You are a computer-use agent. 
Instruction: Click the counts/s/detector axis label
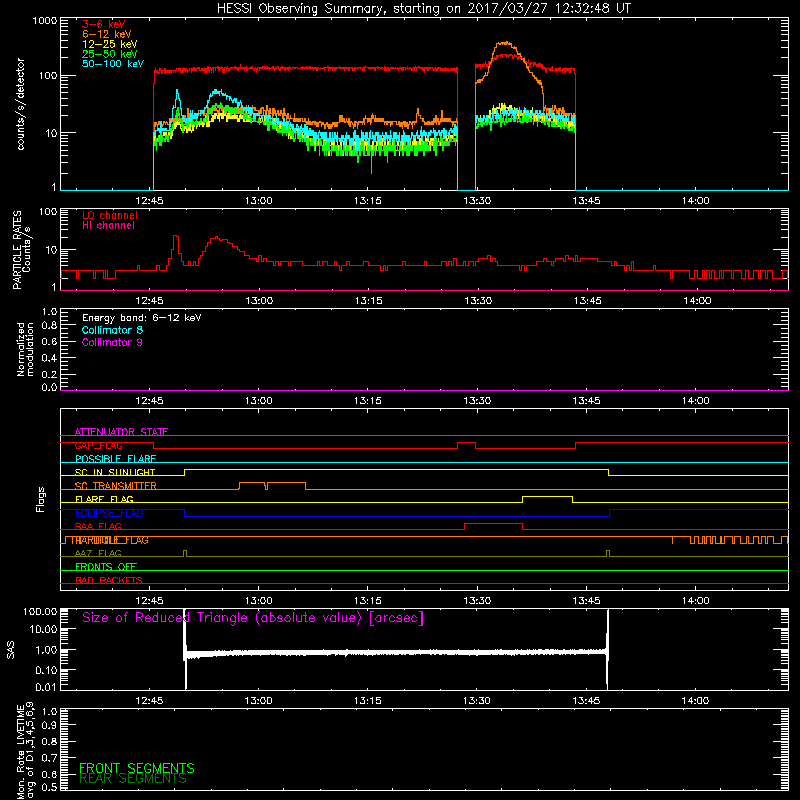tap(21, 104)
